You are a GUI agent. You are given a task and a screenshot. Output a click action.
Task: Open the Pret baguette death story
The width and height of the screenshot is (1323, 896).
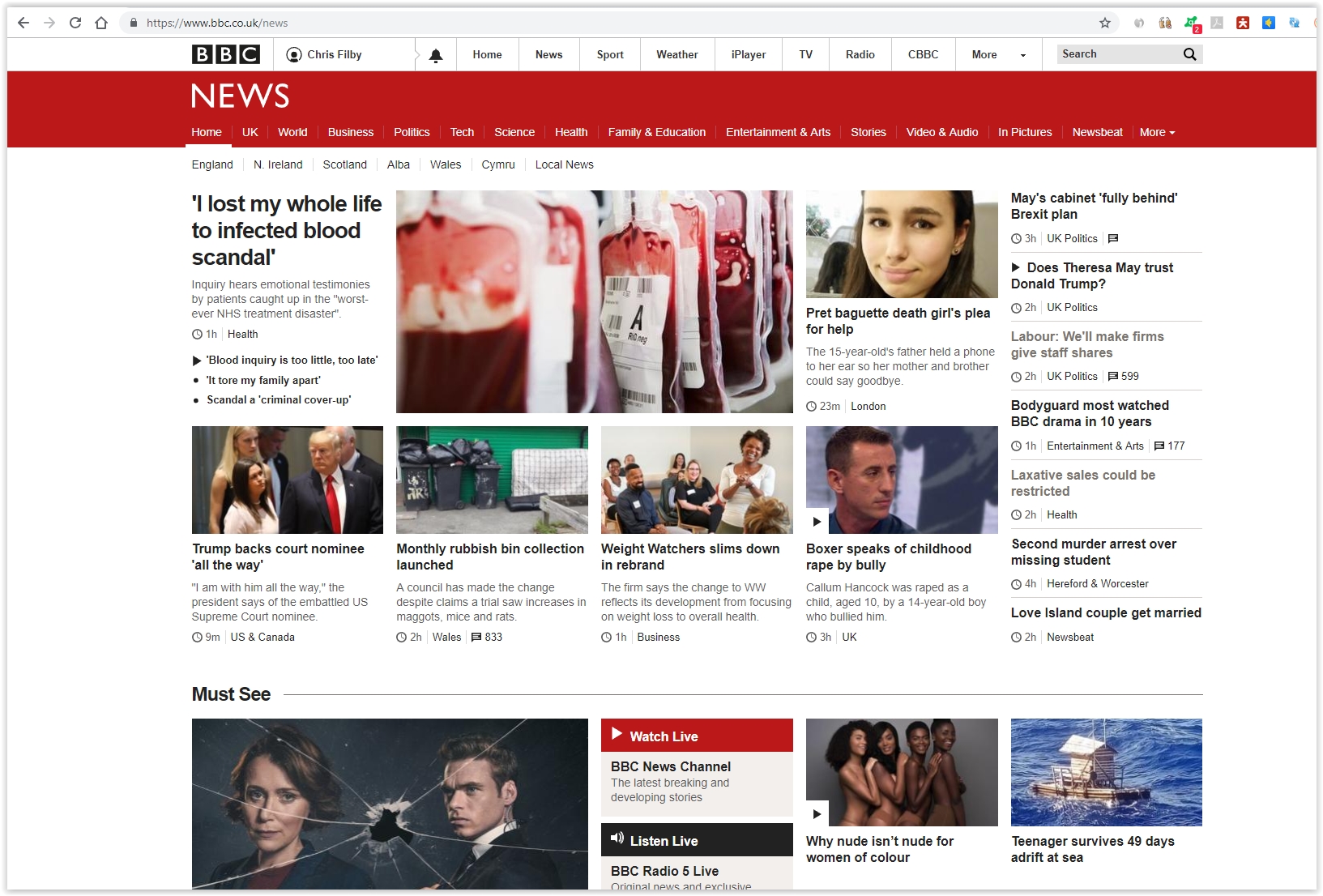pyautogui.click(x=898, y=321)
